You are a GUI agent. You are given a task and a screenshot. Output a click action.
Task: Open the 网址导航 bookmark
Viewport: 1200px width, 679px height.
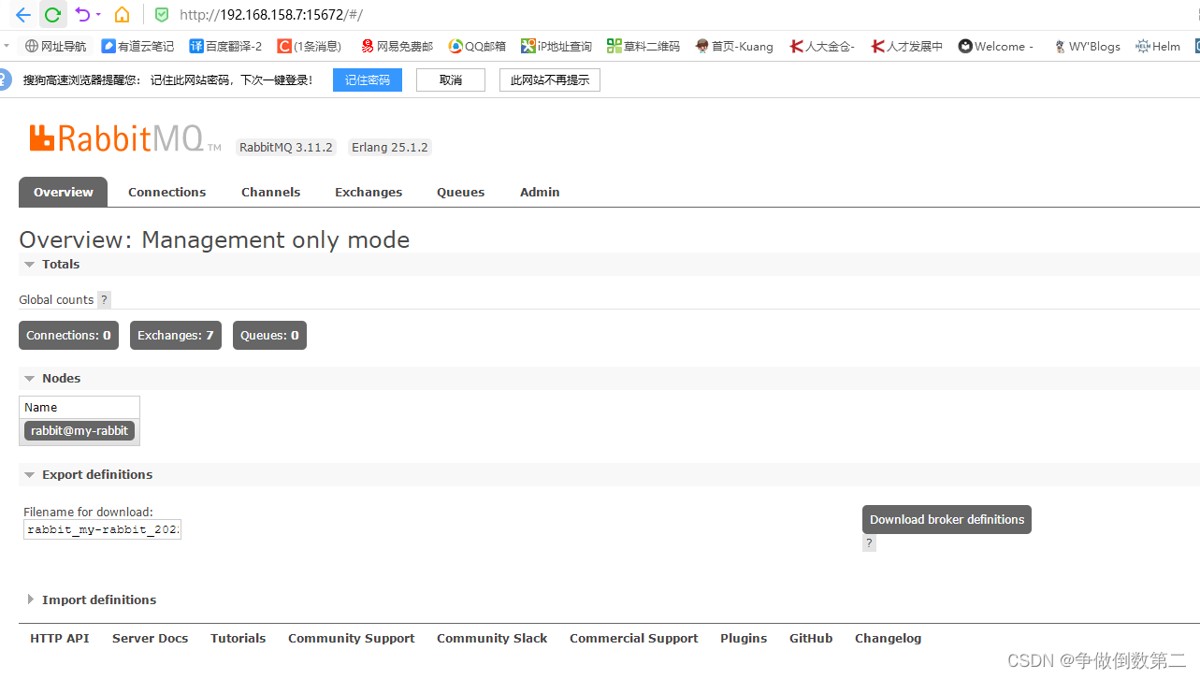click(56, 46)
